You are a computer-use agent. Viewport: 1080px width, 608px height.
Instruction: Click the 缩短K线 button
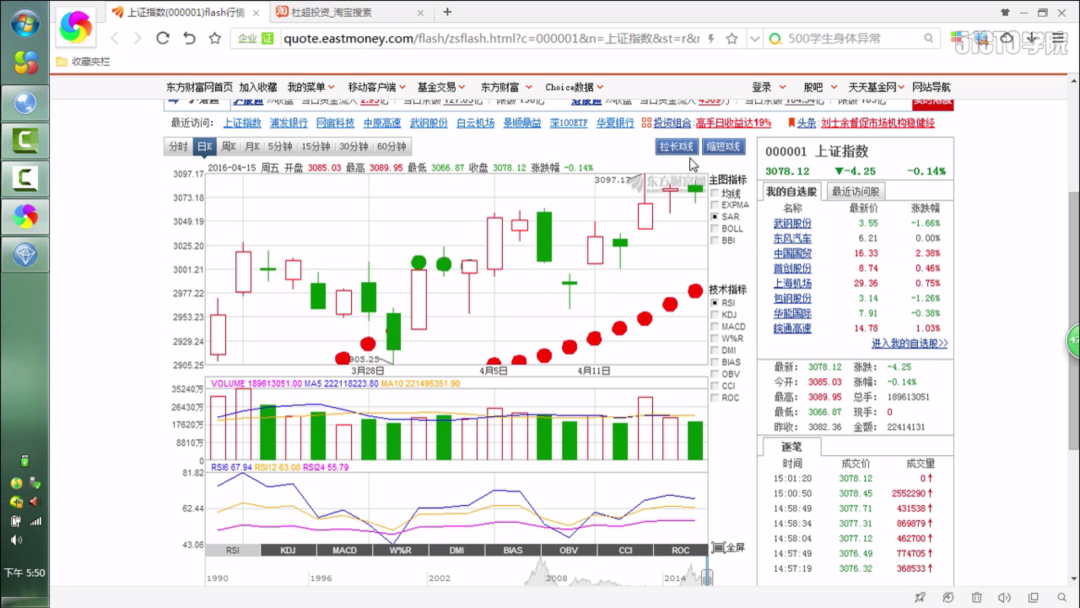(x=723, y=147)
